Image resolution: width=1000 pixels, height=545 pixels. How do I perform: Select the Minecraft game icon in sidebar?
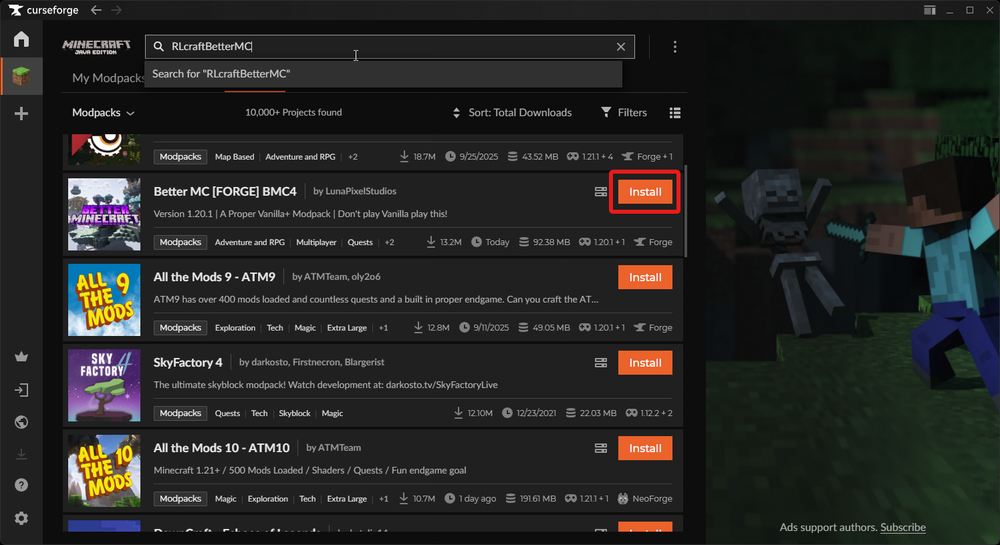point(21,77)
